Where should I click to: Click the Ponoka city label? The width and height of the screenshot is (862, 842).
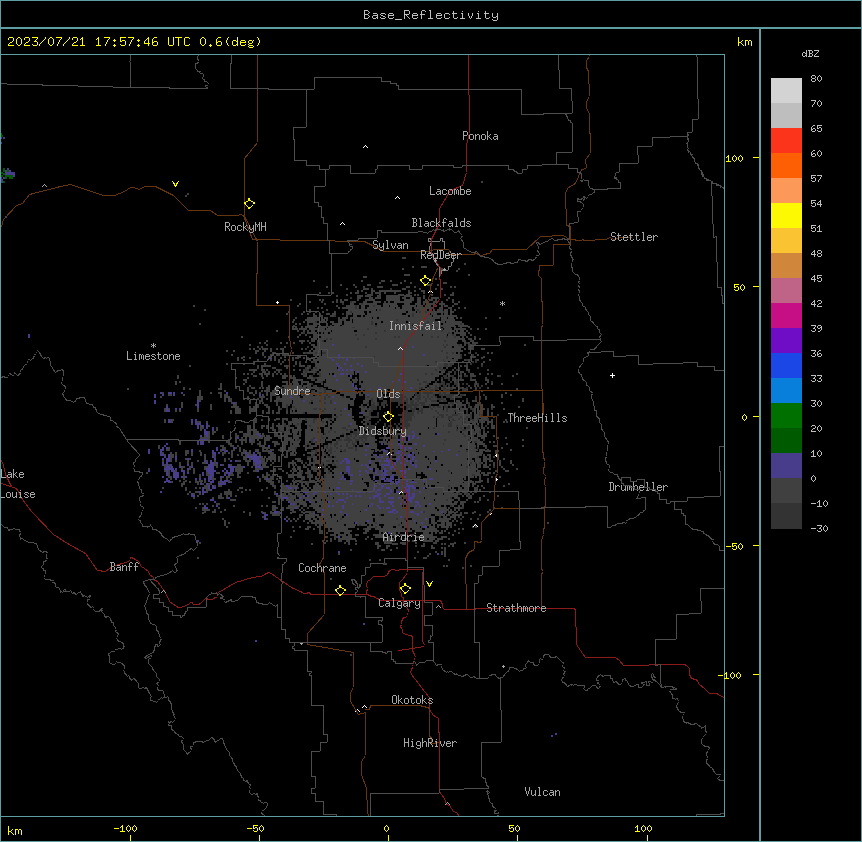480,136
